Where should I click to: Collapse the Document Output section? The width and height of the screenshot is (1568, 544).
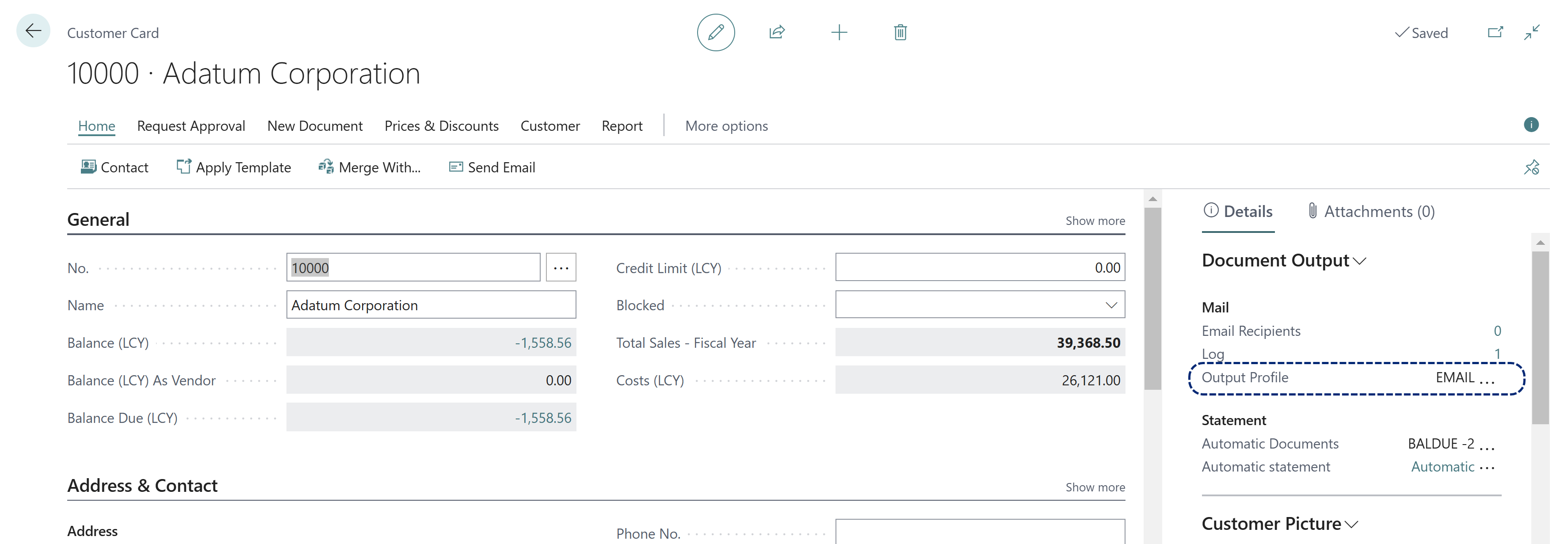tap(1284, 260)
